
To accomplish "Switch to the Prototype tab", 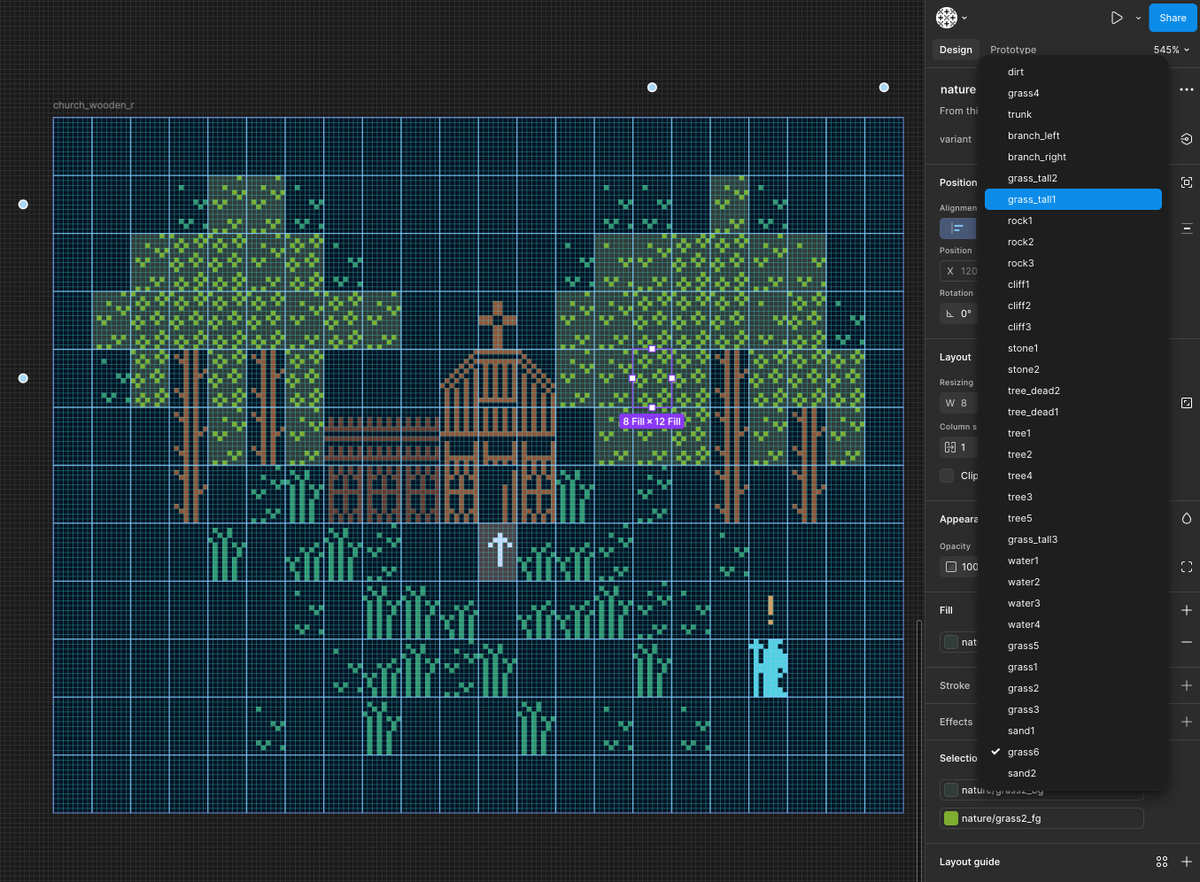I will (x=1013, y=50).
